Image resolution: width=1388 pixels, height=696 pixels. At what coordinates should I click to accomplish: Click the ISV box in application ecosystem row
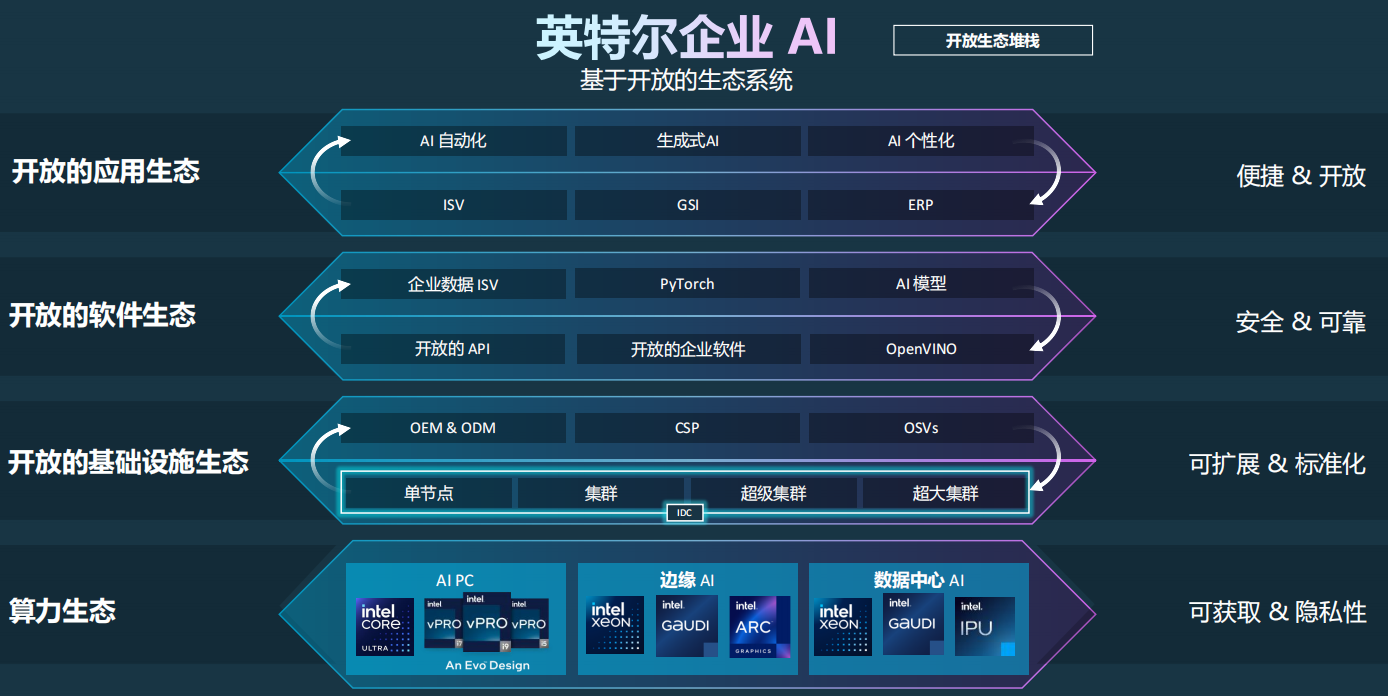(x=453, y=205)
